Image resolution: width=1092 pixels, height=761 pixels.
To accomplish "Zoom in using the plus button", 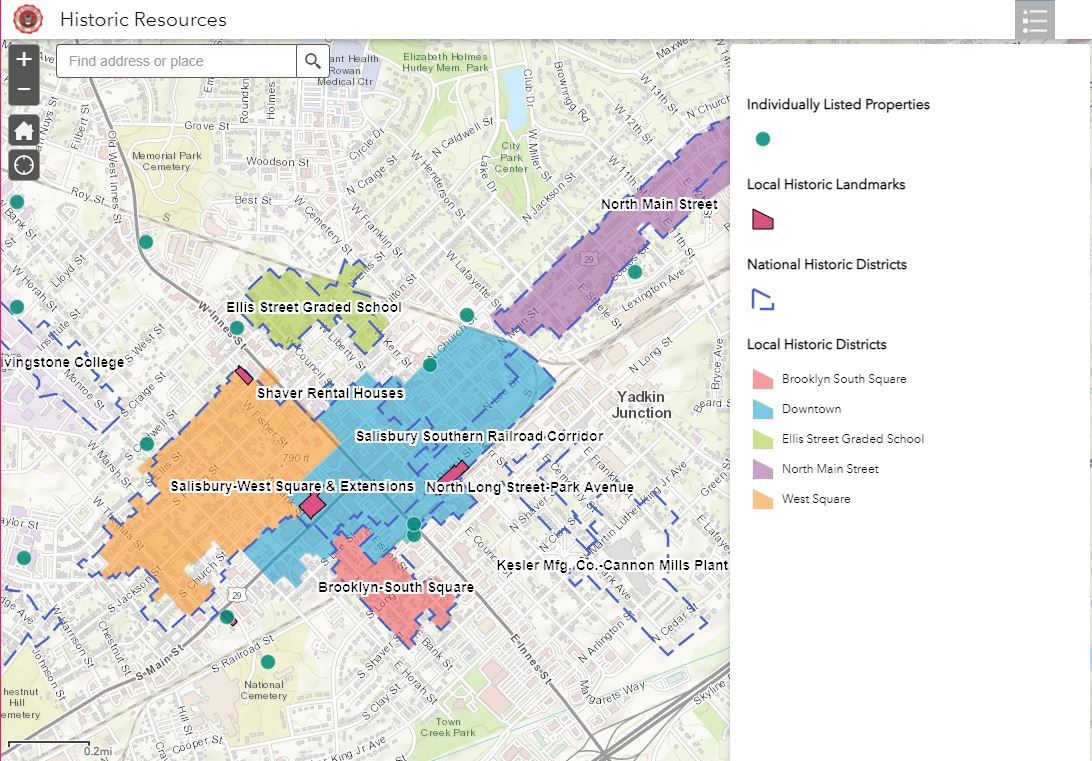I will (x=24, y=59).
